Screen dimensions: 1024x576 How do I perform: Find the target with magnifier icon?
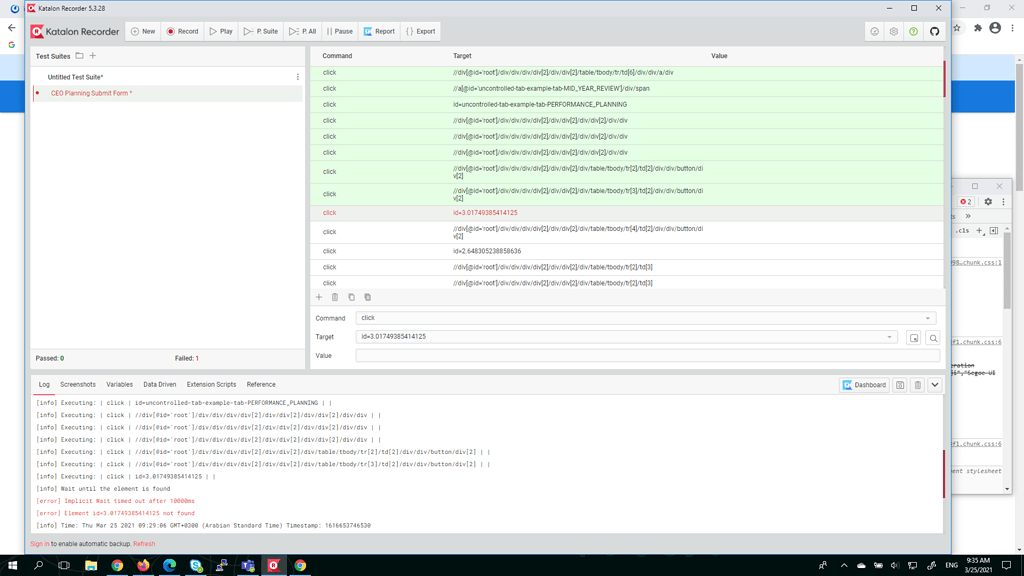click(x=933, y=338)
